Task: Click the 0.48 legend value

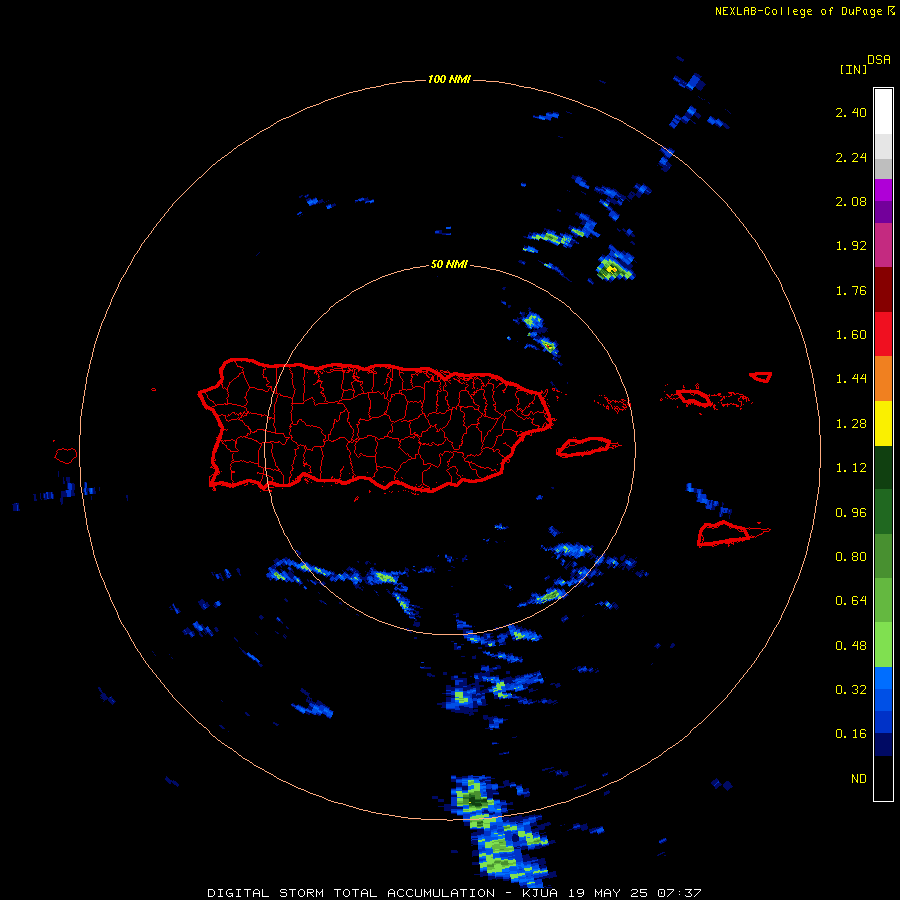Action: (851, 646)
